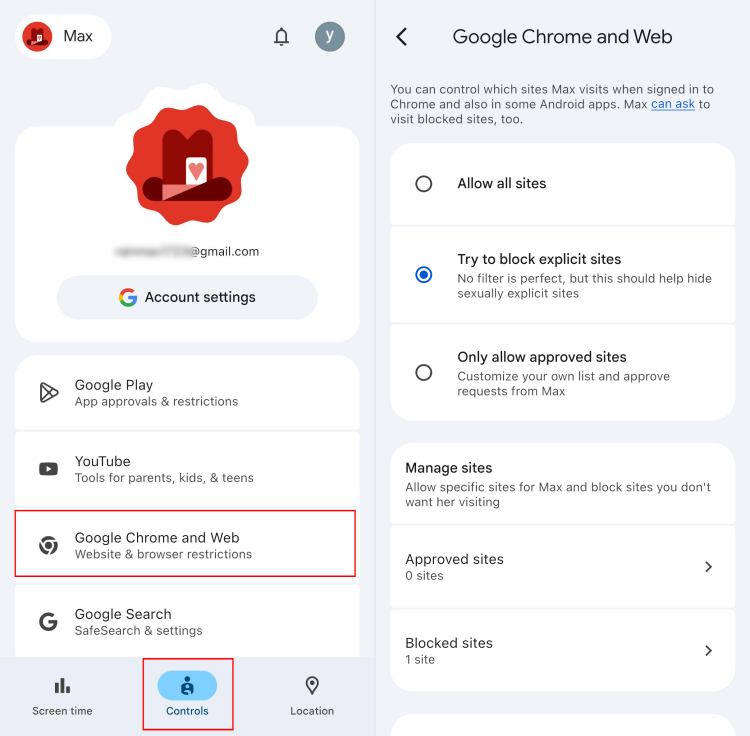Open Google Chrome and Web restrictions
This screenshot has width=750, height=736.
click(185, 544)
